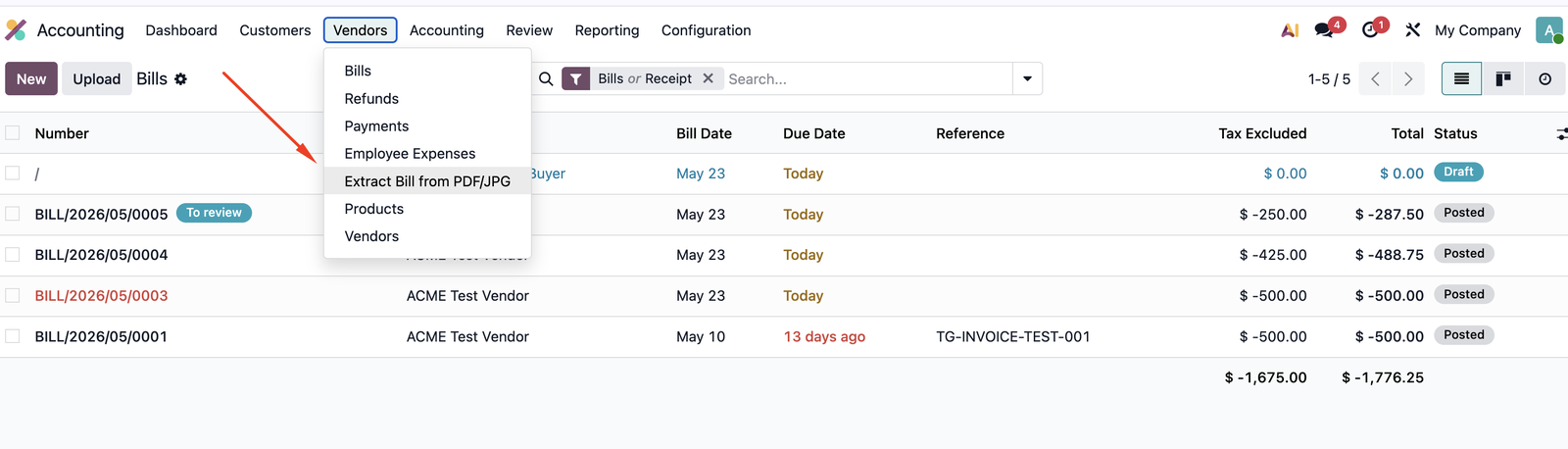This screenshot has width=1568, height=449.
Task: Sort by the Reference column header
Action: coord(970,133)
